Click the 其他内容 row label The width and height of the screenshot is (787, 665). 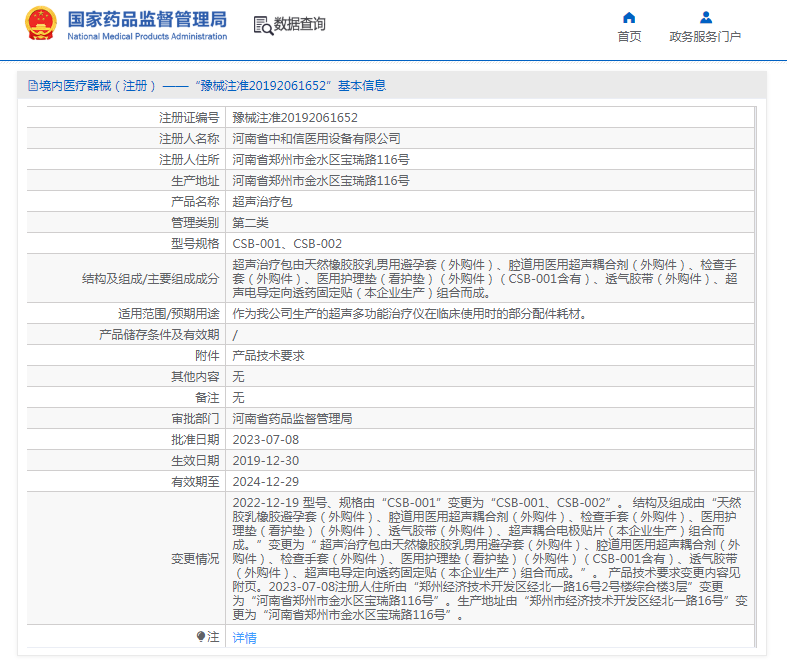pos(195,377)
